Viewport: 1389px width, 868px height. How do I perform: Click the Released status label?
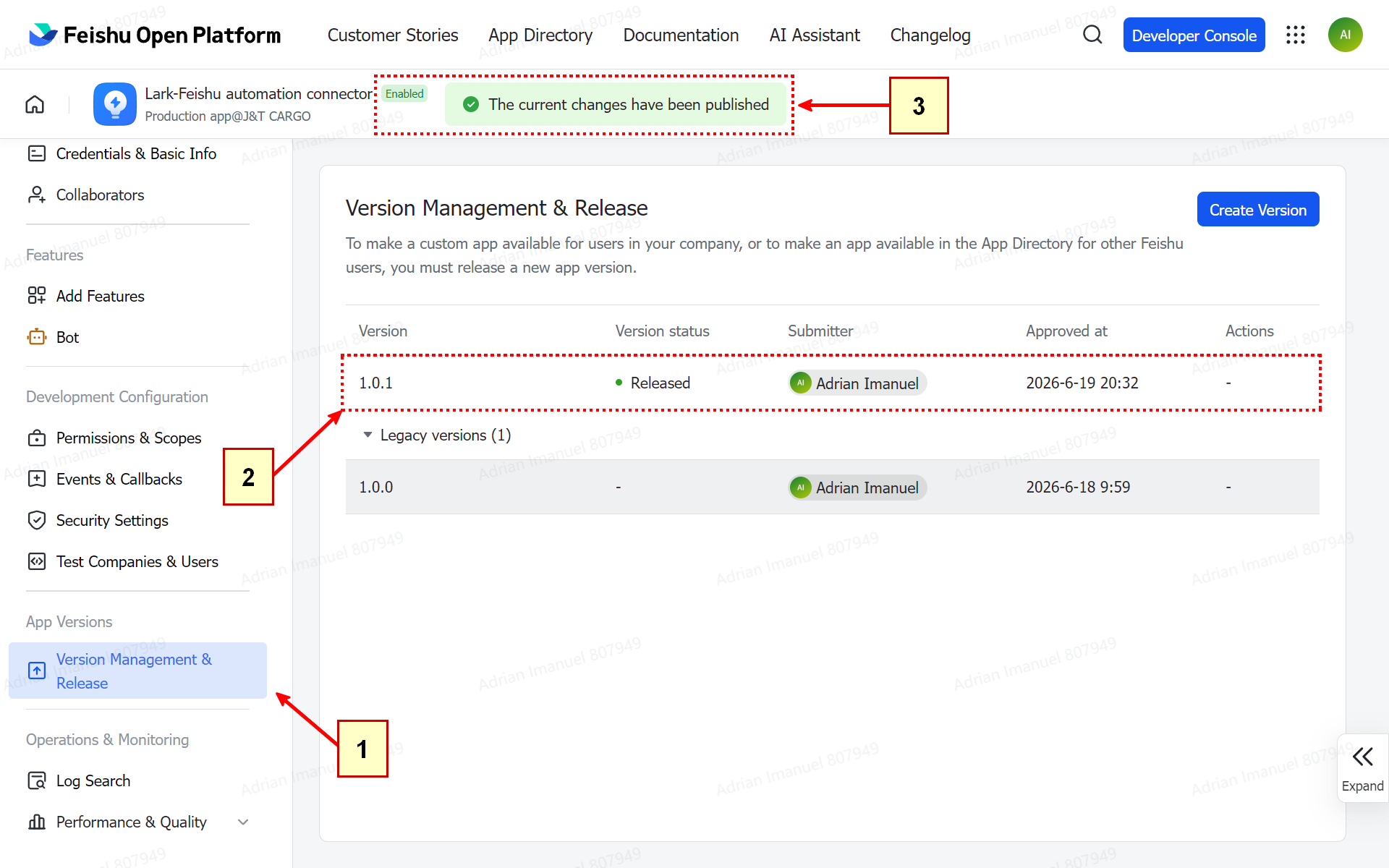click(x=660, y=383)
